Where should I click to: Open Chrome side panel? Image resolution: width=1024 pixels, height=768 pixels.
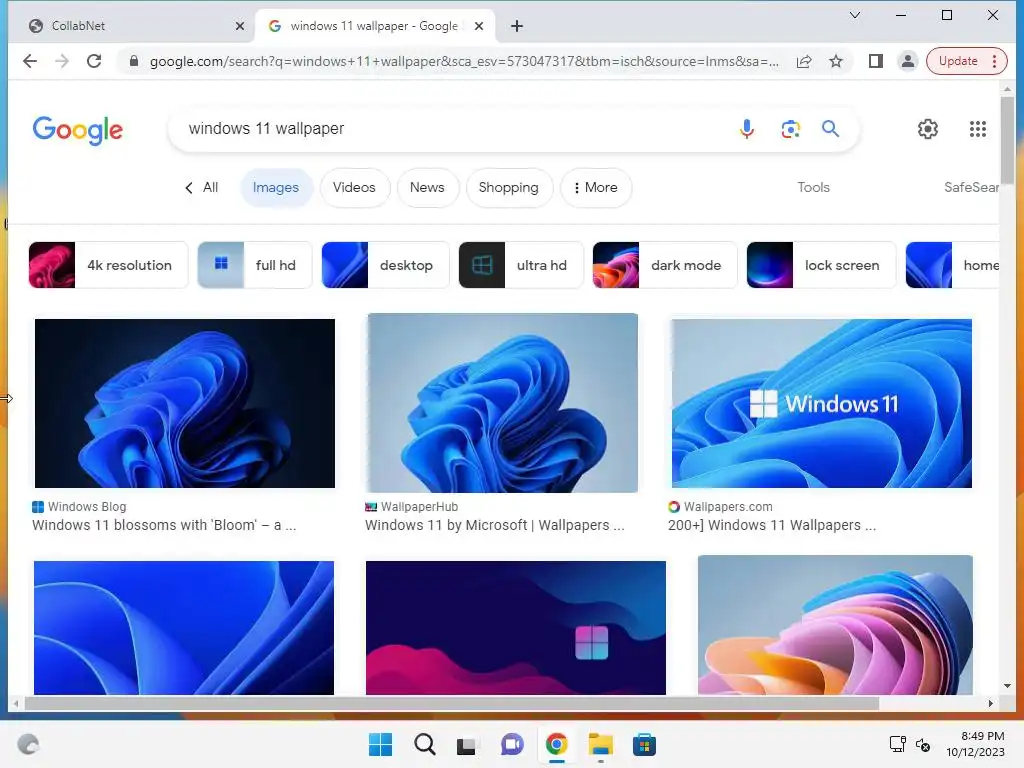(876, 61)
